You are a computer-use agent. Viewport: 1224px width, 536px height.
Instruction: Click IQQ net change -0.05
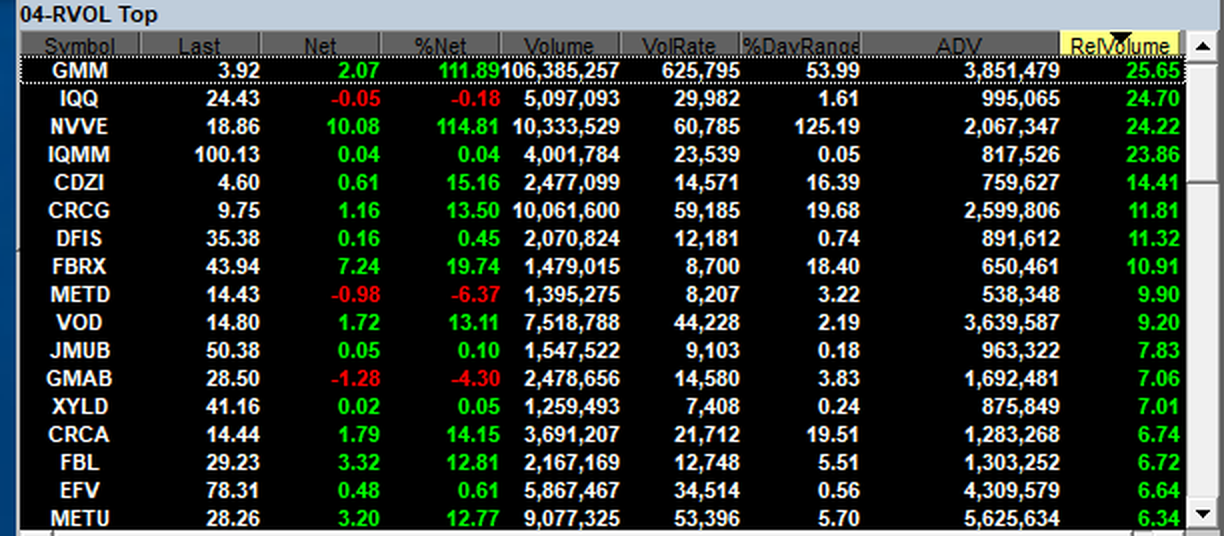coord(357,99)
